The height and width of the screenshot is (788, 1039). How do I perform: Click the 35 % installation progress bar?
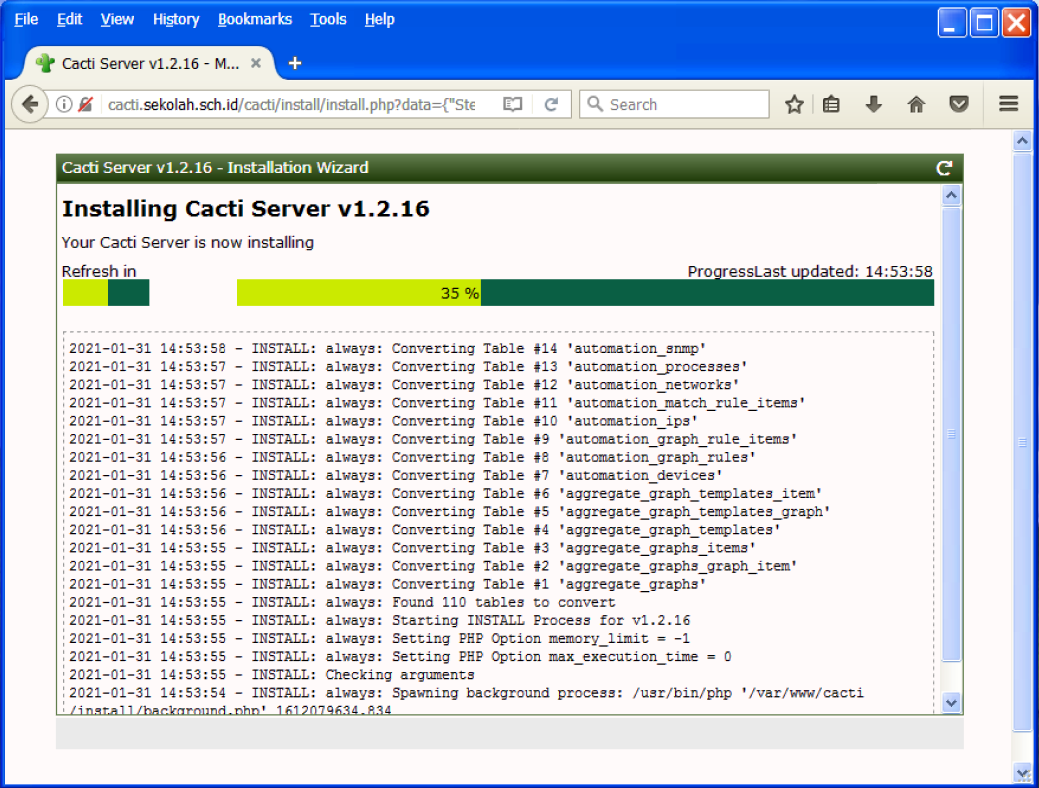point(585,293)
